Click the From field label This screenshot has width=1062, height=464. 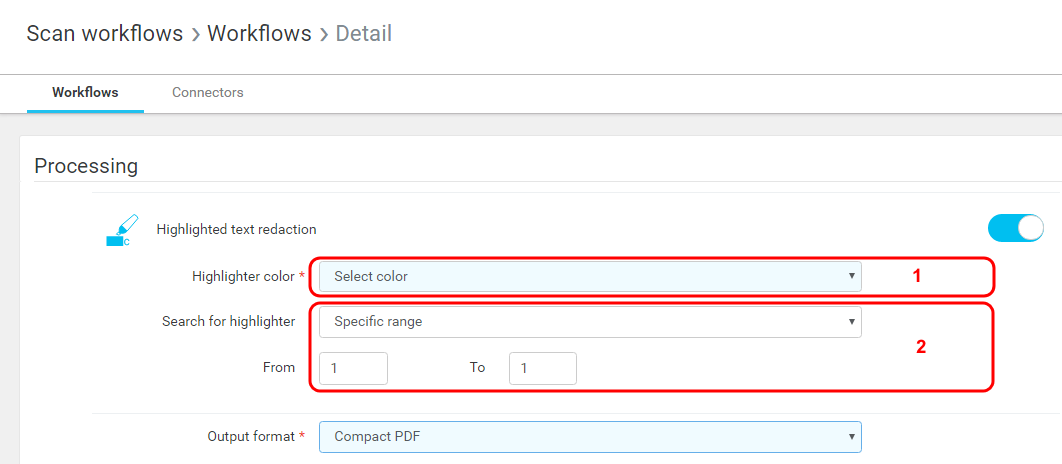click(x=279, y=368)
